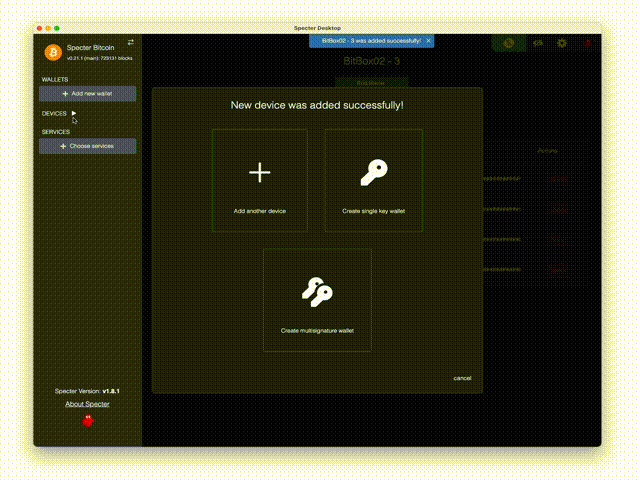
Task: Click the plus icon in Add another device
Action: pos(260,172)
